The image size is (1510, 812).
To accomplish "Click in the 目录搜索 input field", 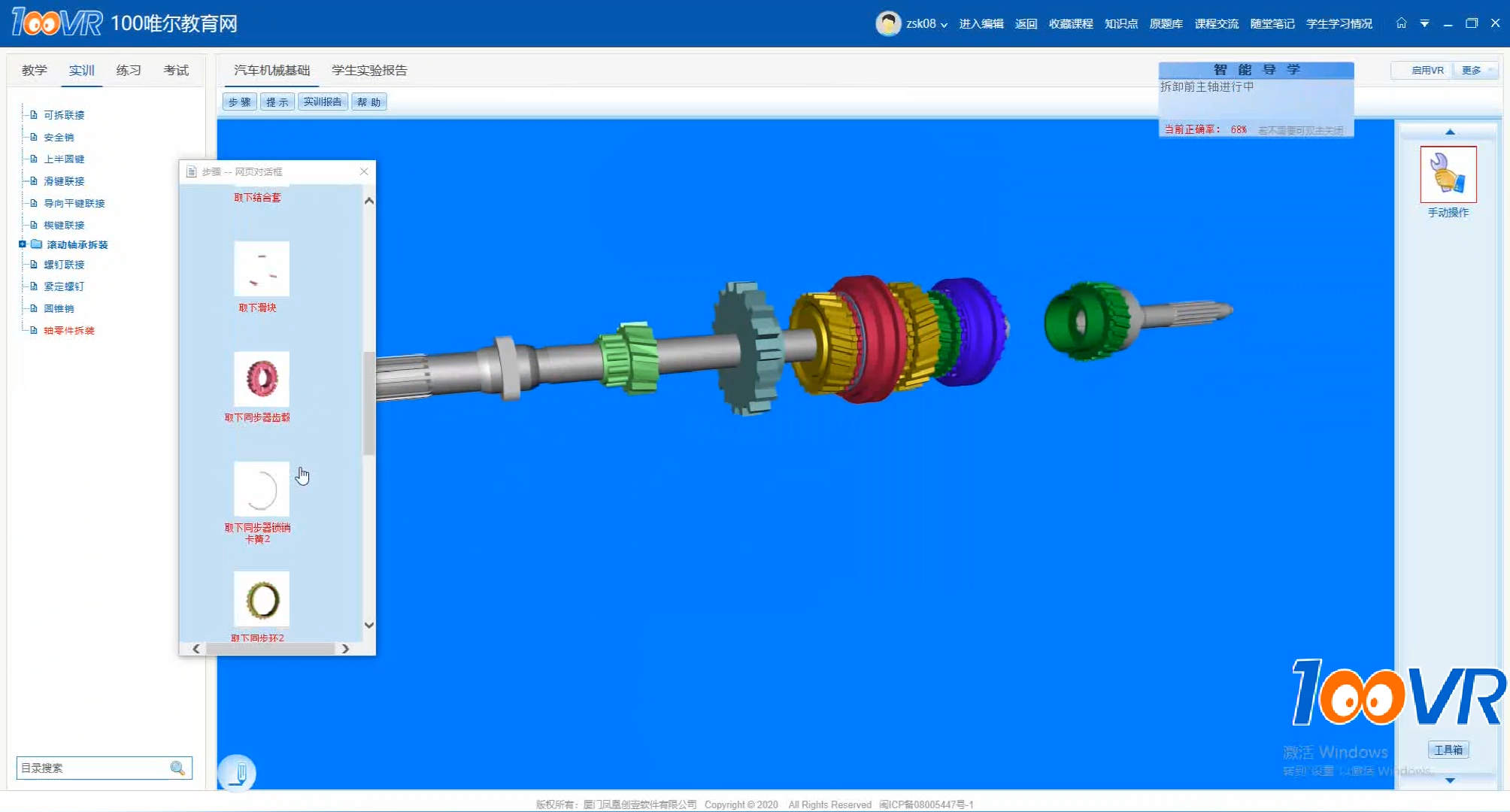I will tap(90, 768).
